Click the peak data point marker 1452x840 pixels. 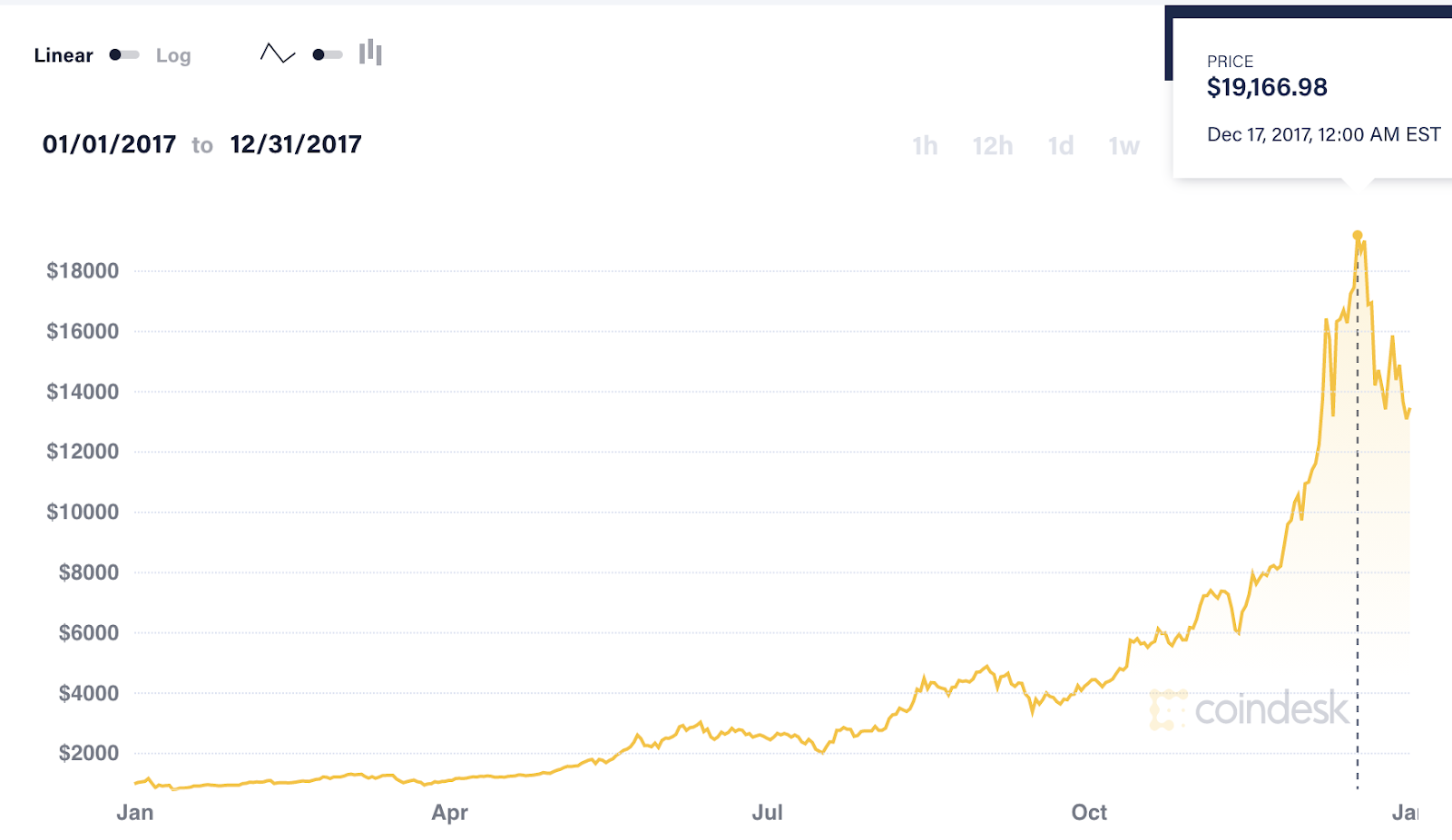[1358, 236]
